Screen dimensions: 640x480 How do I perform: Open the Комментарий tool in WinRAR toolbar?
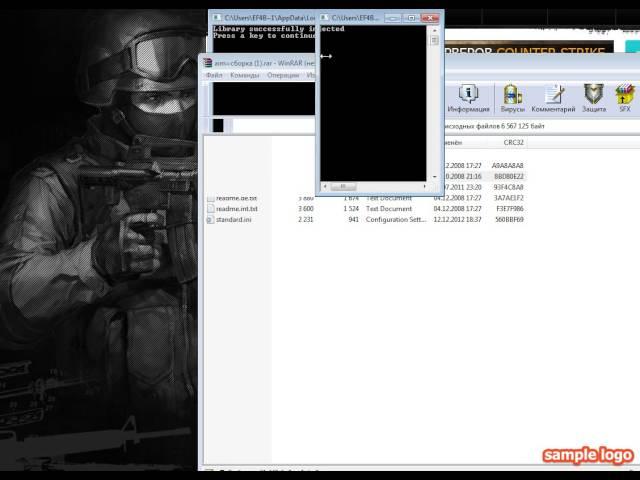point(553,98)
